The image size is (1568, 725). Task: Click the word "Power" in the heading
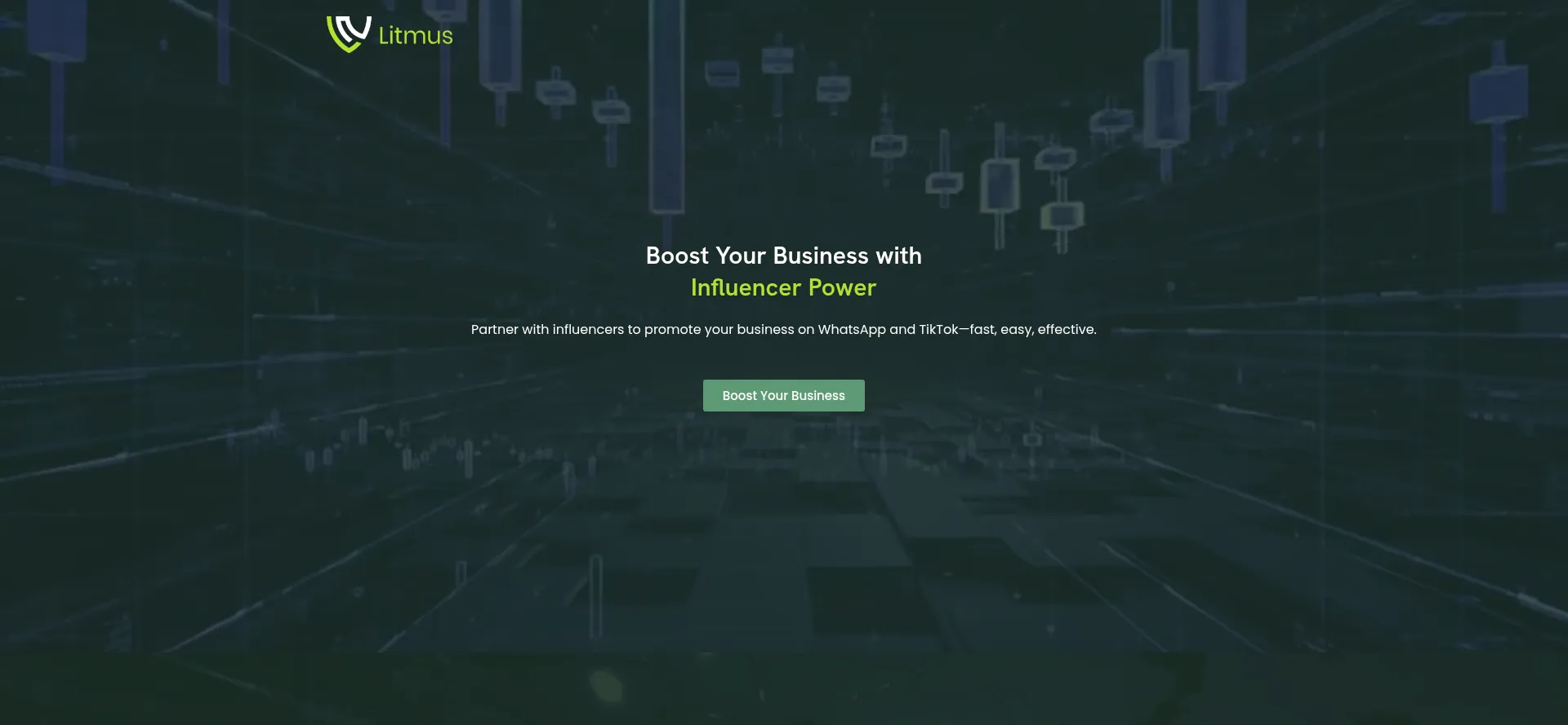point(842,287)
